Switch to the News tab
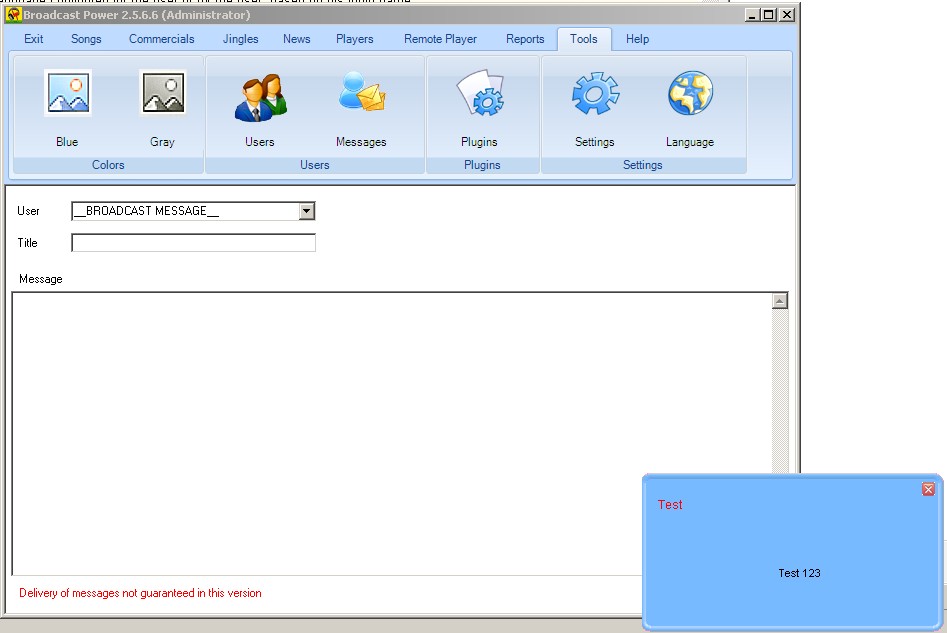The image size is (947, 633). click(297, 39)
